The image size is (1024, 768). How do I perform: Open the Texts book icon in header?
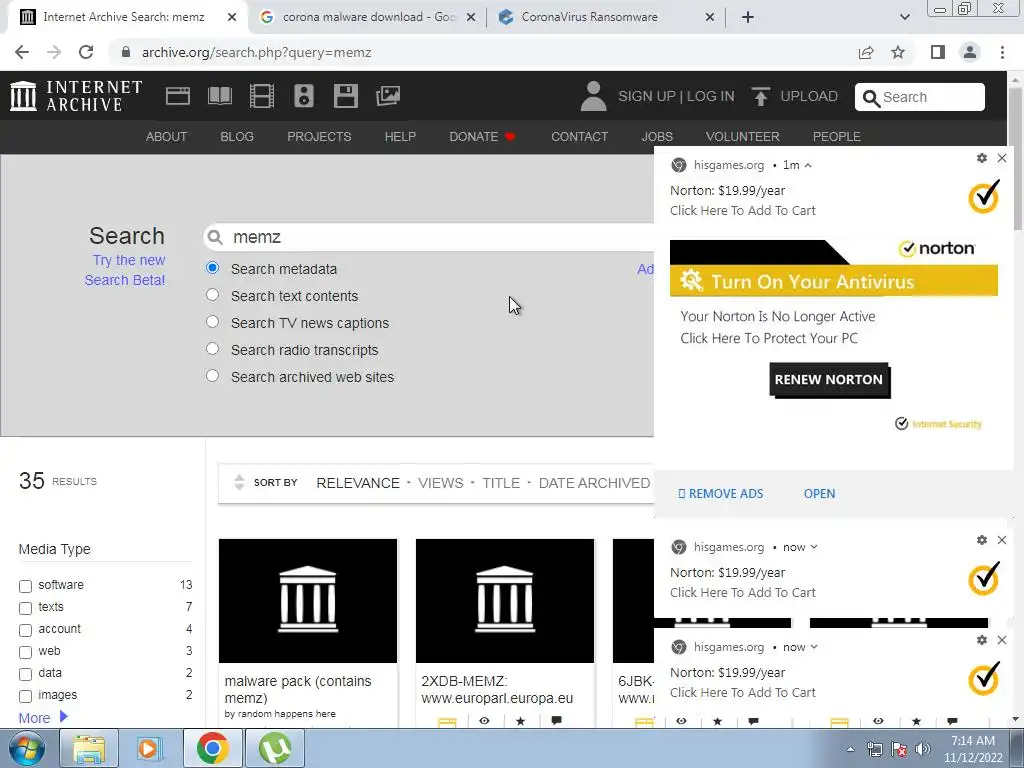tap(219, 96)
